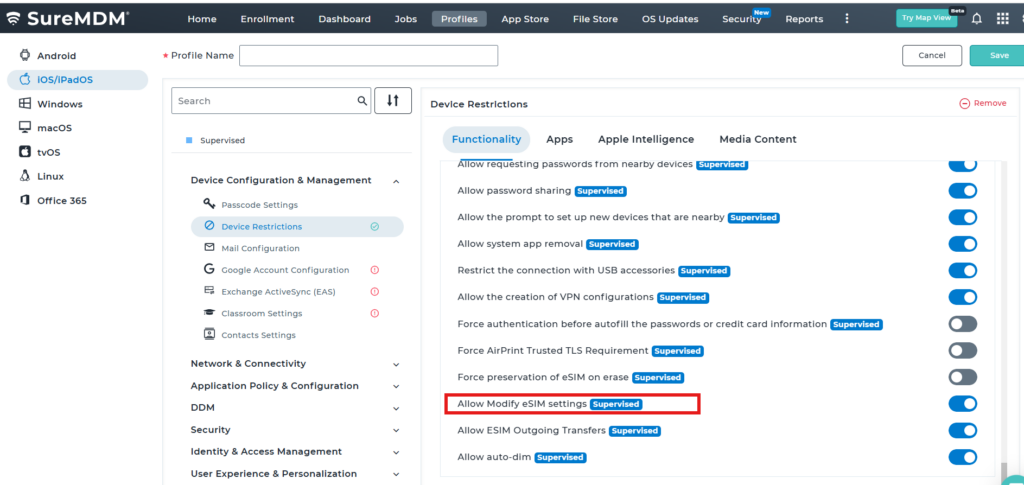Screen dimensions: 1024x485
Task: Open the File Store nav link
Action: tap(595, 19)
